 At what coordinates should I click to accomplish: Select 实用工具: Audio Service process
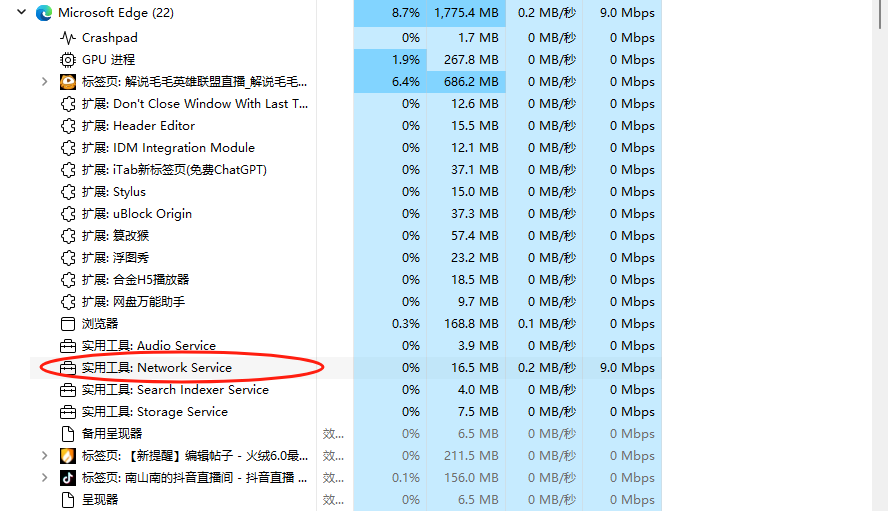148,346
